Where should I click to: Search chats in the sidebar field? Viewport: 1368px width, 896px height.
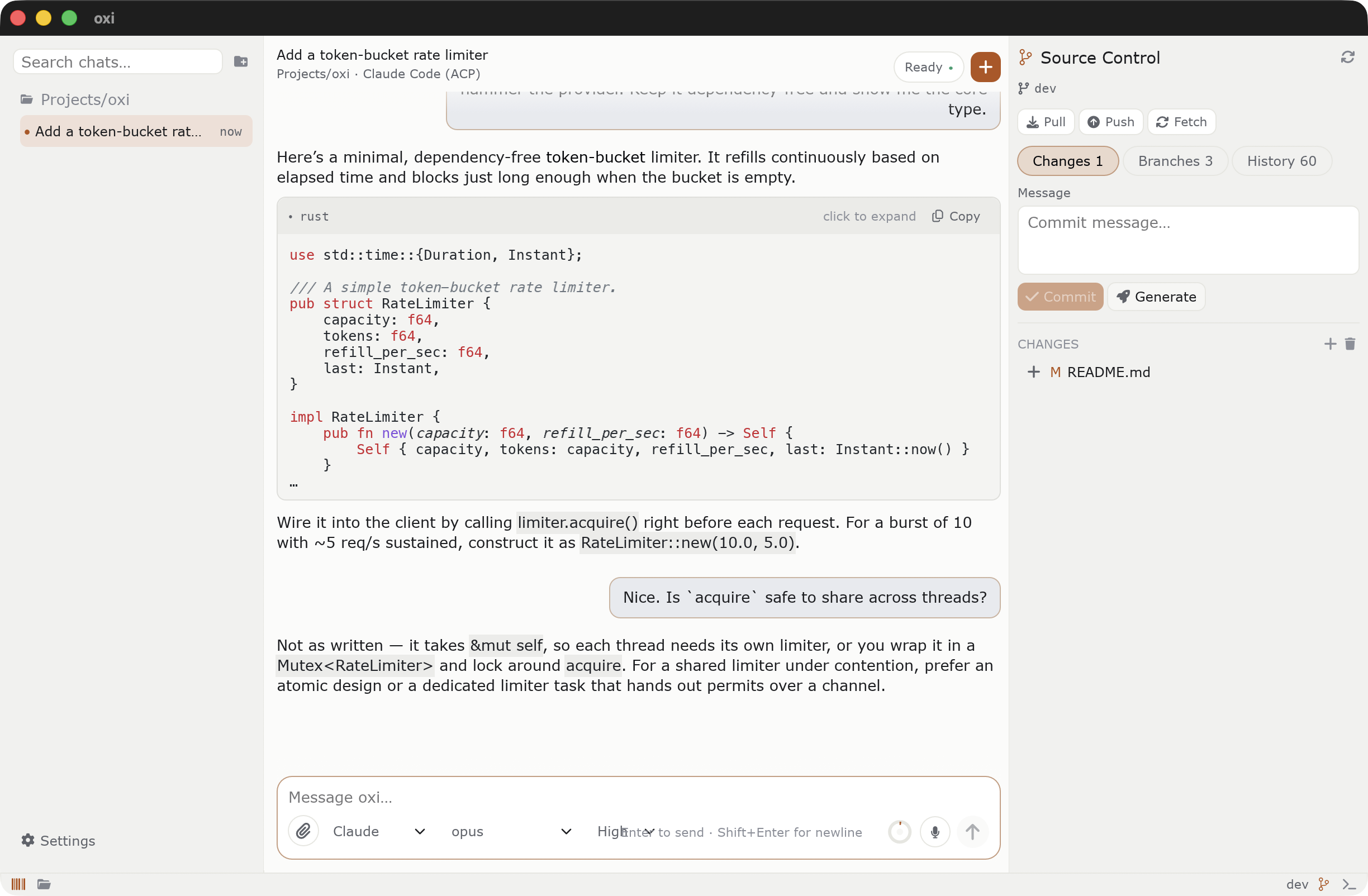point(118,61)
